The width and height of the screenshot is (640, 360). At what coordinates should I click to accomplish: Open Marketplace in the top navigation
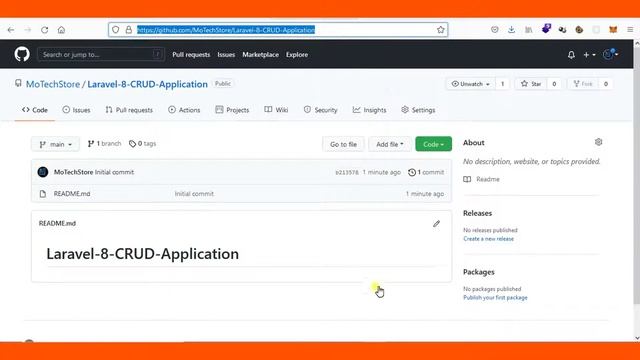tap(260, 55)
